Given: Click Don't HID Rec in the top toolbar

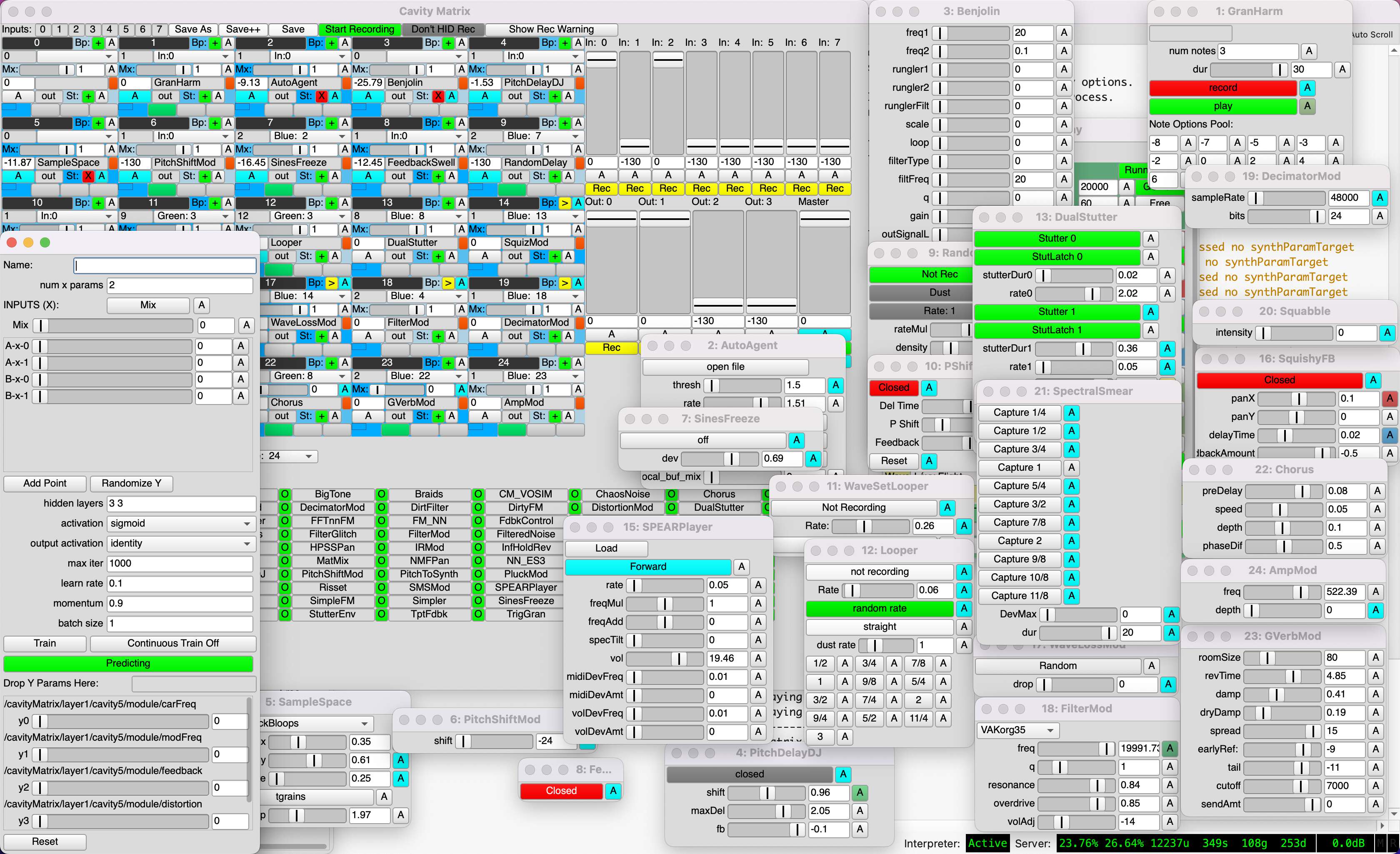Looking at the screenshot, I should 444,29.
